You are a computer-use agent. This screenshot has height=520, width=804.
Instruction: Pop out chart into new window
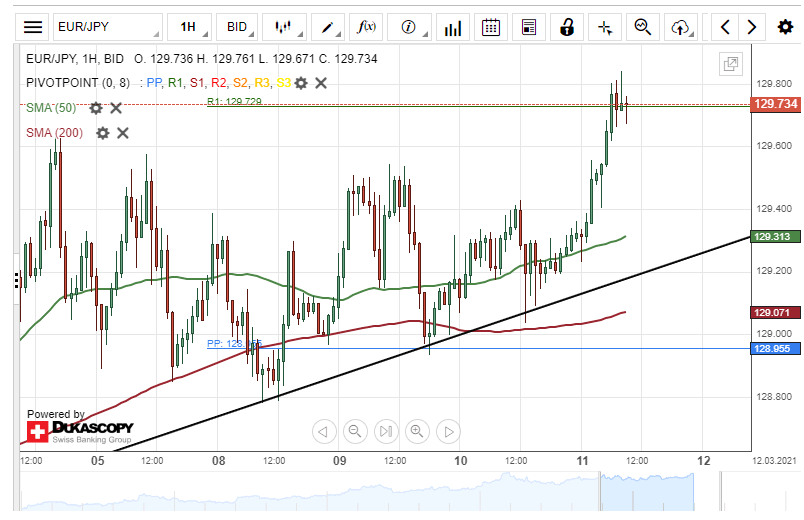coord(731,65)
